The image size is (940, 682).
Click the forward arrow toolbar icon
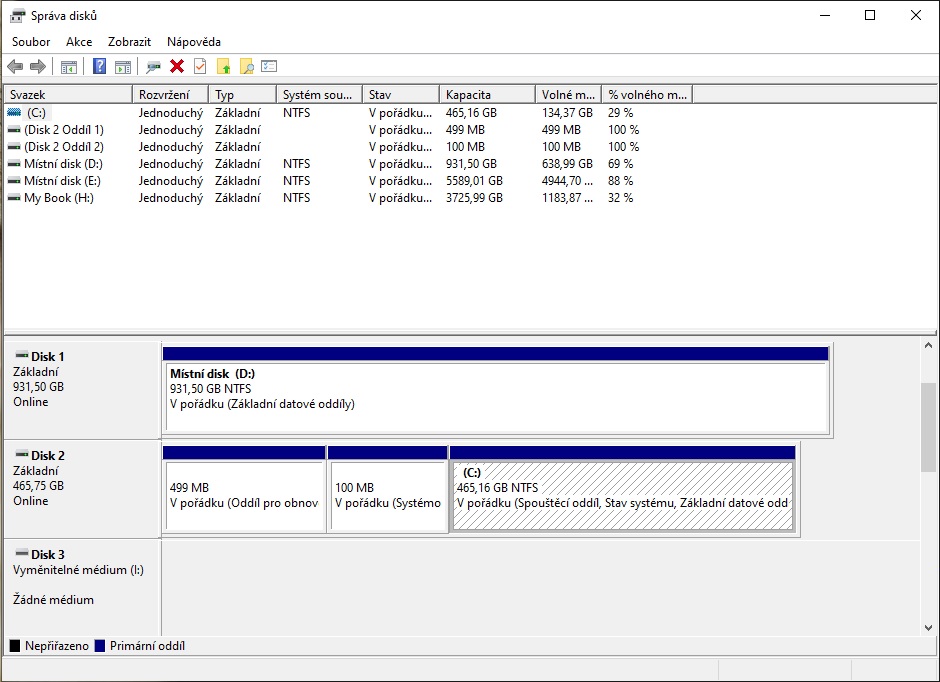pyautogui.click(x=38, y=67)
